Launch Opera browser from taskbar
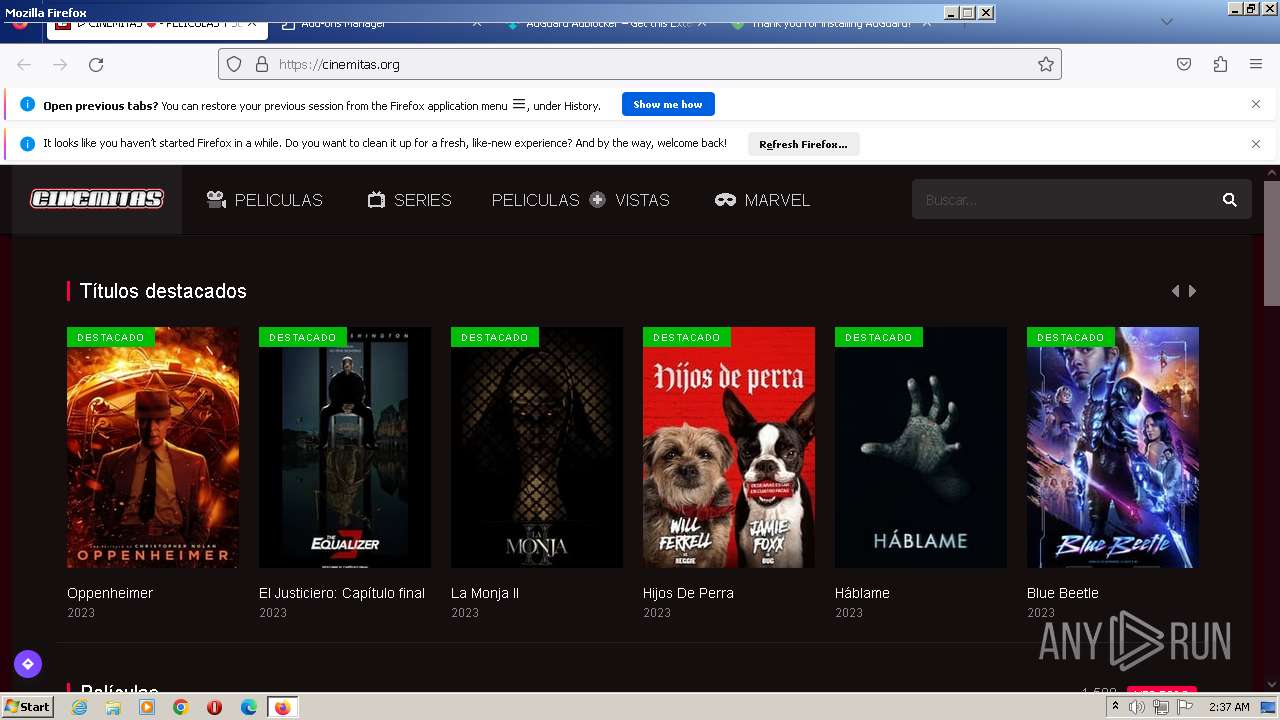1280x720 pixels. (x=214, y=707)
